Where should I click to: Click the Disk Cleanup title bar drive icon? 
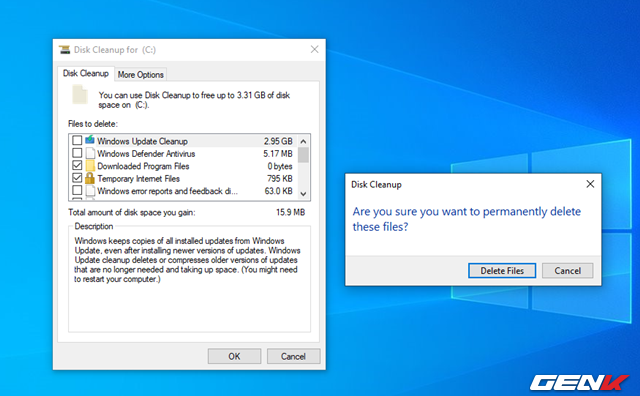click(x=64, y=50)
